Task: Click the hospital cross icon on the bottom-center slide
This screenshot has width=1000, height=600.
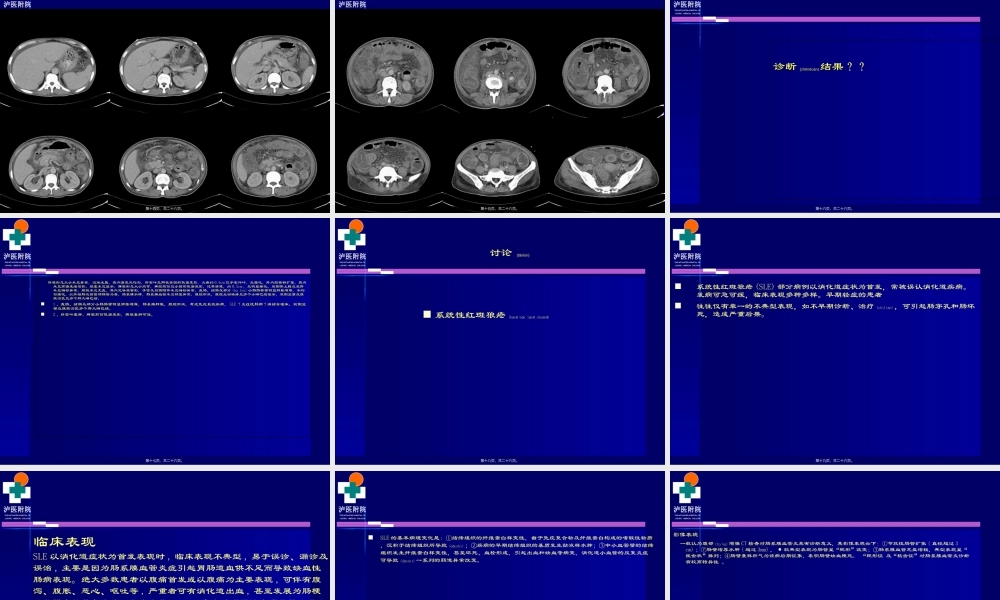Action: (352, 490)
